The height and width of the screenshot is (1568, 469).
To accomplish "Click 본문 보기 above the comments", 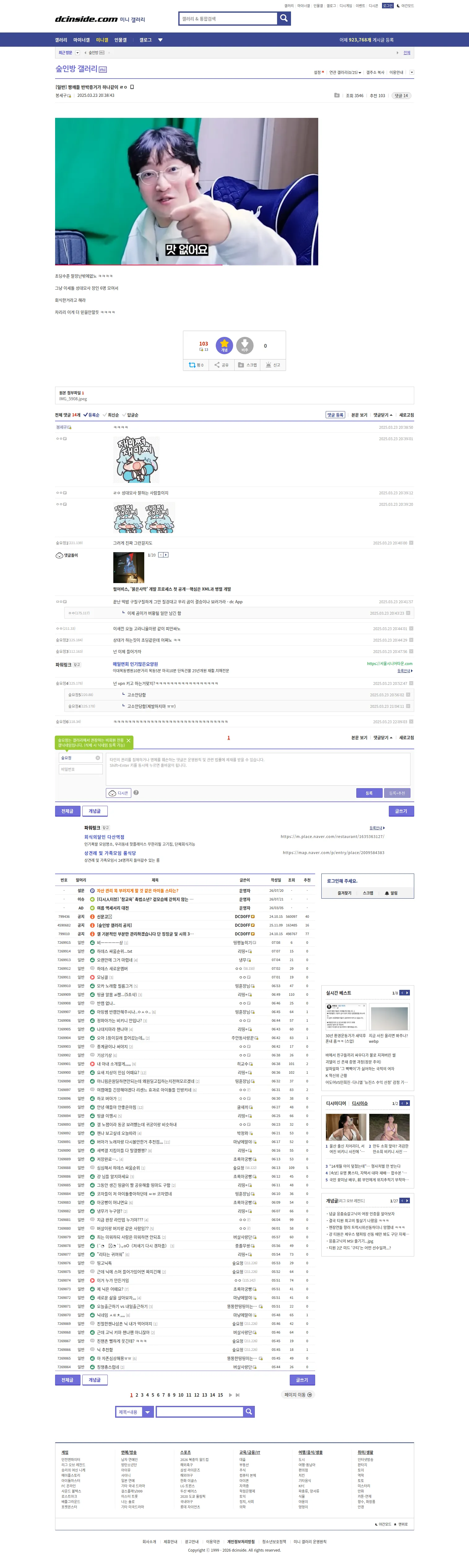I will pyautogui.click(x=359, y=415).
